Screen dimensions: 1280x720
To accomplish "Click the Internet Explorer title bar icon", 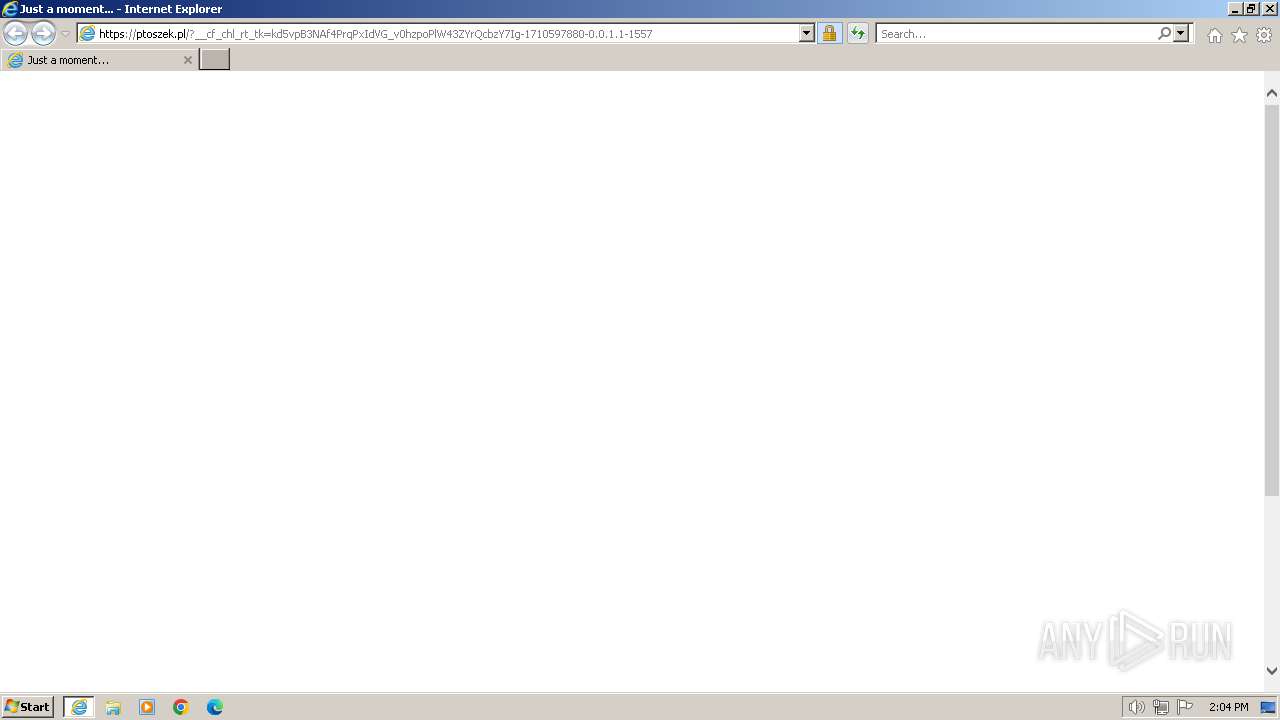I will pyautogui.click(x=10, y=9).
